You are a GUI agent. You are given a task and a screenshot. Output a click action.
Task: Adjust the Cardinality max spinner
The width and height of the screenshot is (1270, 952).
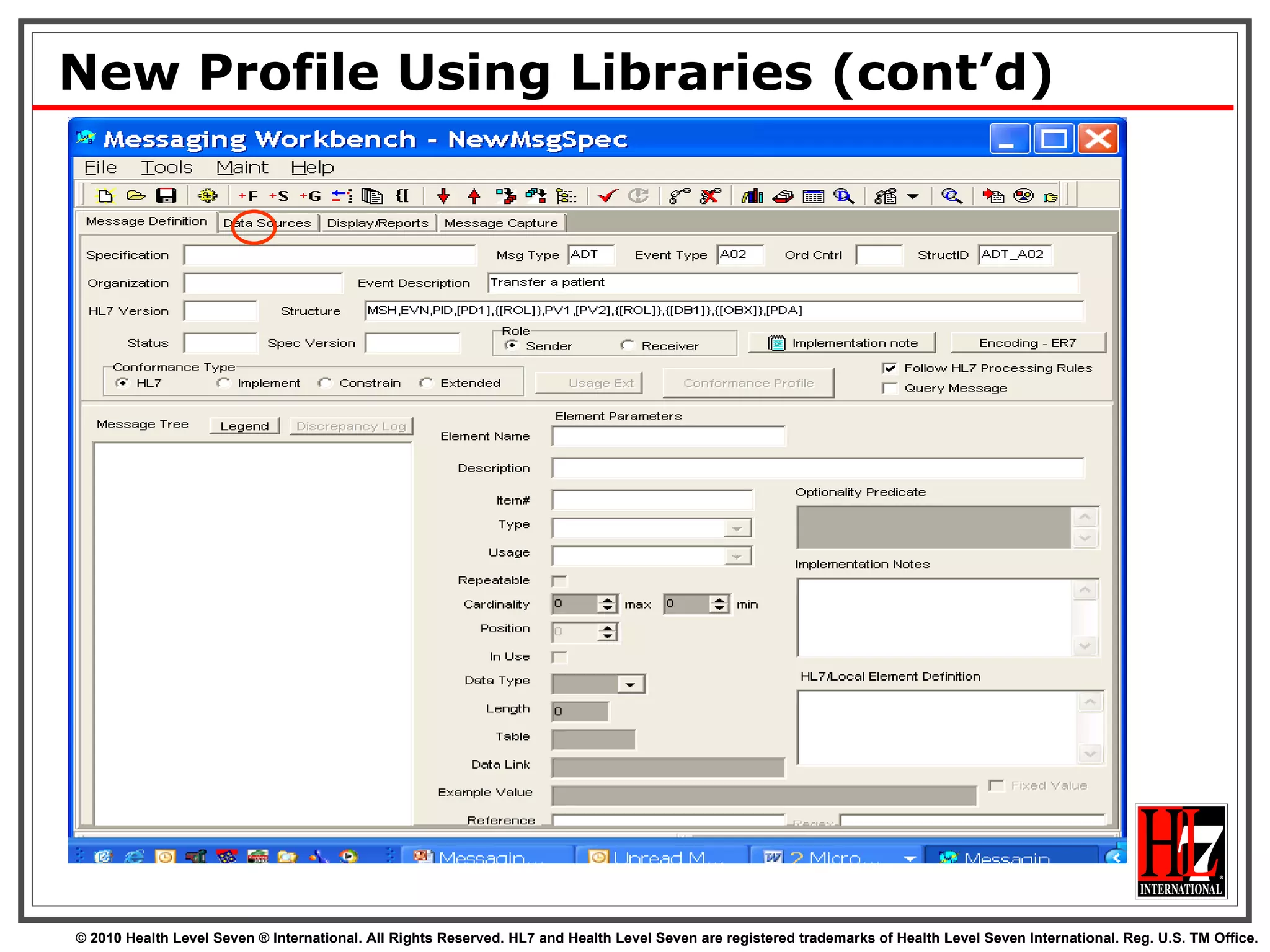(608, 604)
